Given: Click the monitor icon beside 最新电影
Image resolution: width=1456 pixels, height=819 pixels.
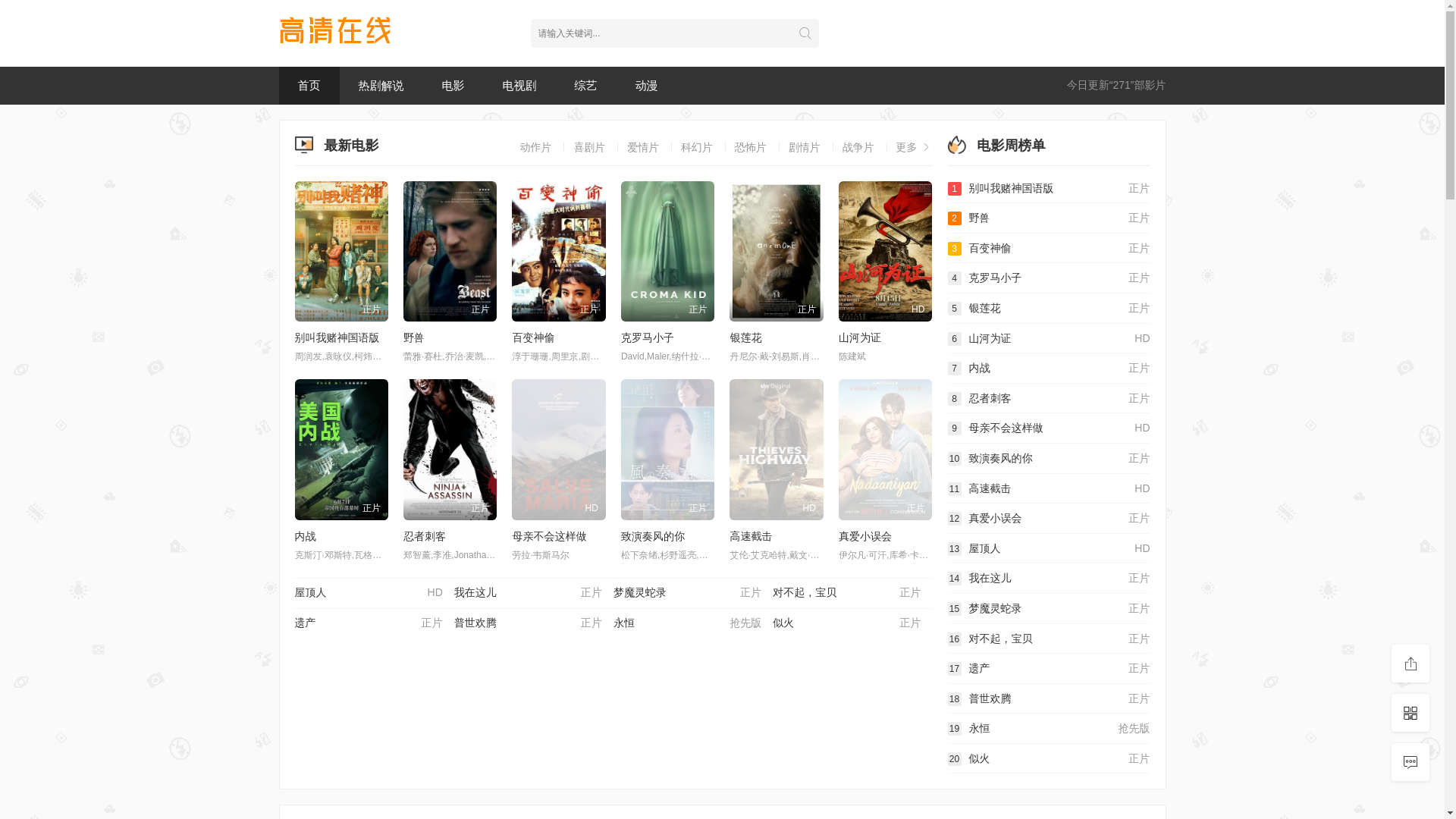Looking at the screenshot, I should pyautogui.click(x=303, y=145).
